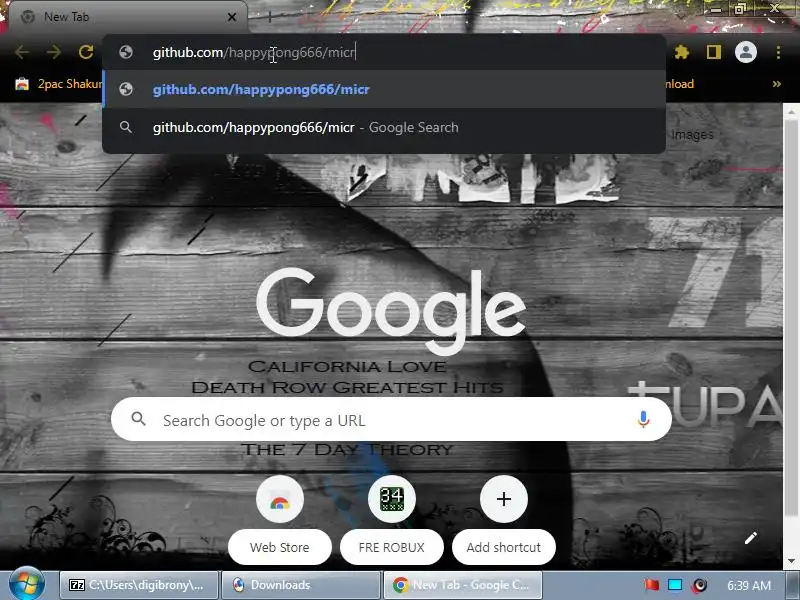800x600 pixels.
Task: Open the 2pac Shakur bookmark
Action: (58, 84)
